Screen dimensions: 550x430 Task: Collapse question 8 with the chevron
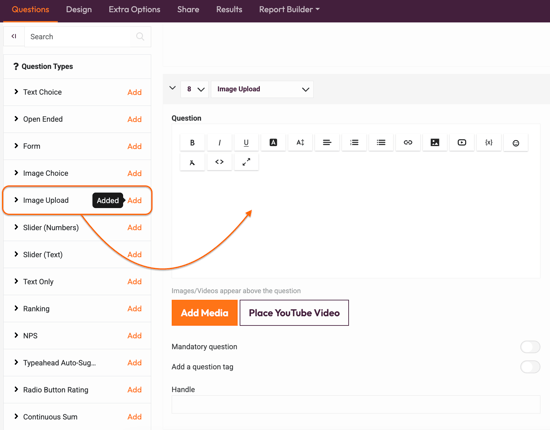pyautogui.click(x=173, y=88)
